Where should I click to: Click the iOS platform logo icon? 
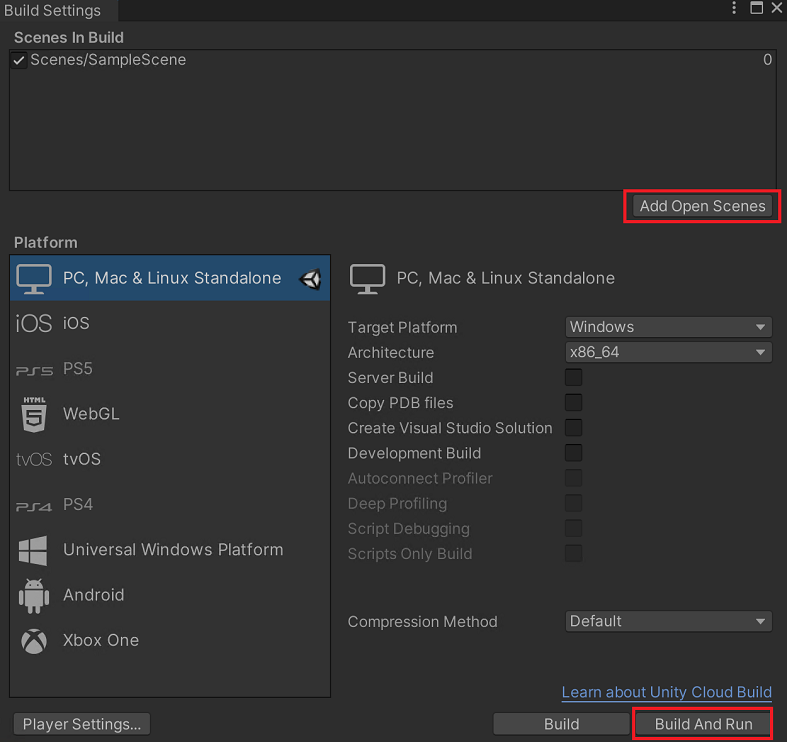pos(34,323)
